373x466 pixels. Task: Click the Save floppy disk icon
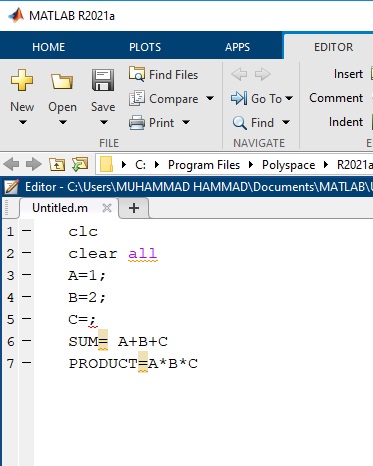coord(103,80)
